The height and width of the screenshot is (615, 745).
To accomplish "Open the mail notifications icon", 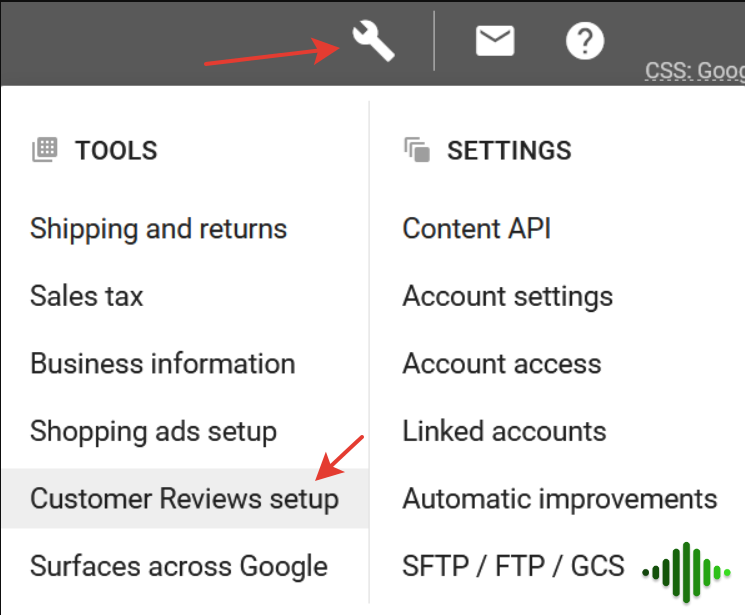I will (495, 41).
